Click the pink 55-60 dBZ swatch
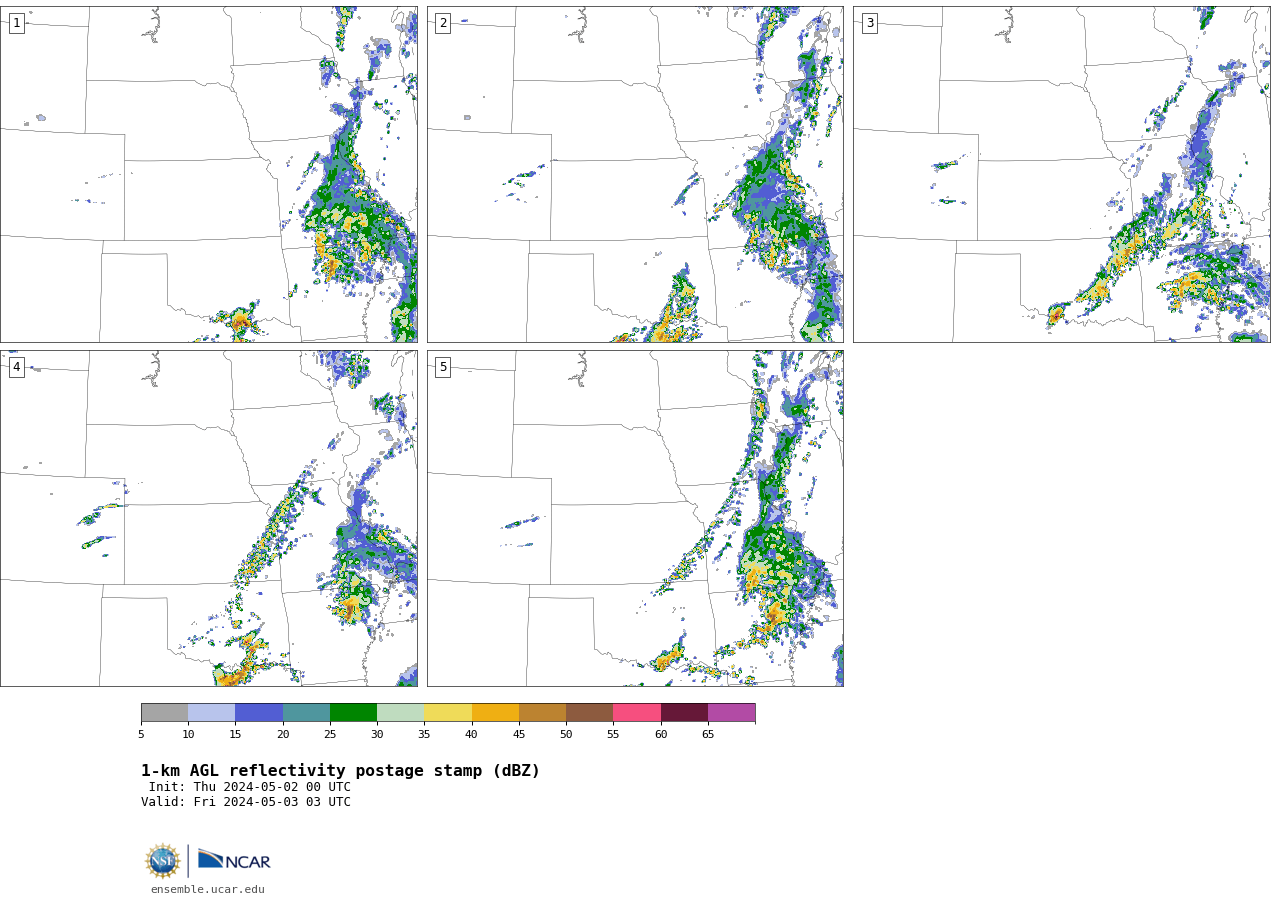This screenshot has height=901, width=1280. click(x=637, y=712)
